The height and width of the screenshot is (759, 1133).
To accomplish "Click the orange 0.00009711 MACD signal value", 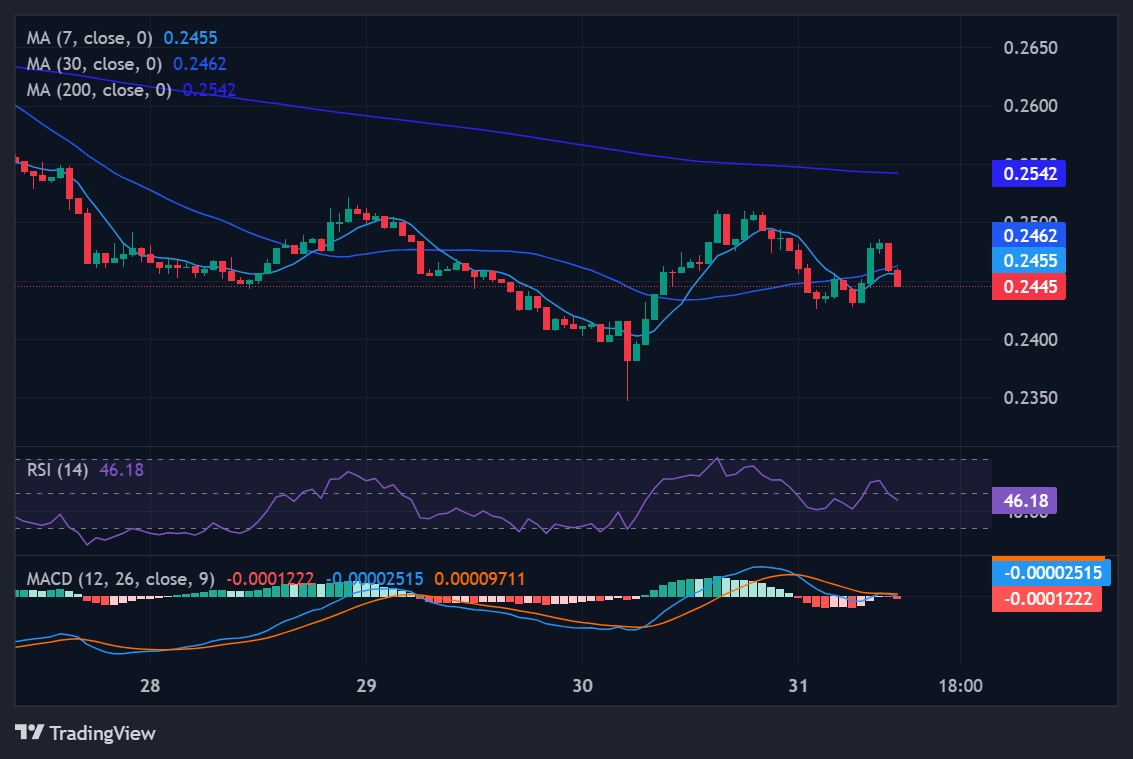I will (x=479, y=579).
